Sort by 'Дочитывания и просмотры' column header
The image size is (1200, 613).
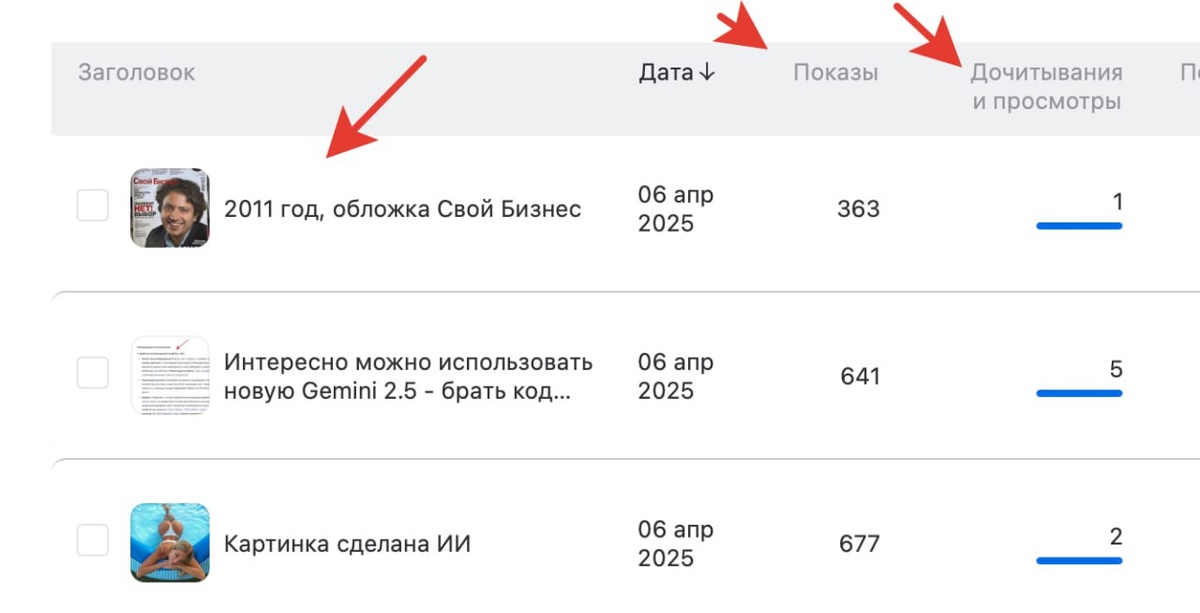1046,87
